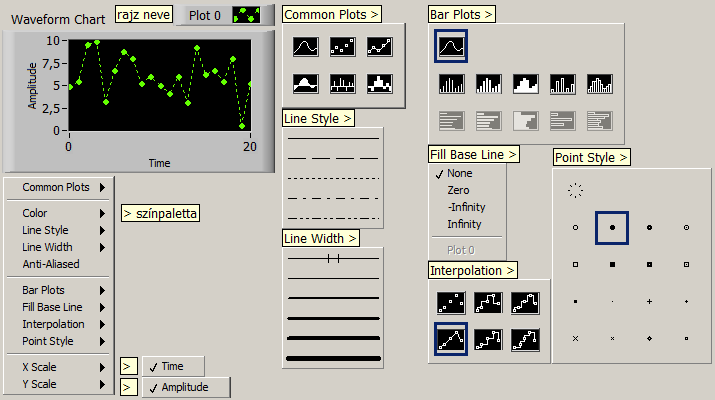Select the plus sign point style
This screenshot has width=715, height=400.
649,301
